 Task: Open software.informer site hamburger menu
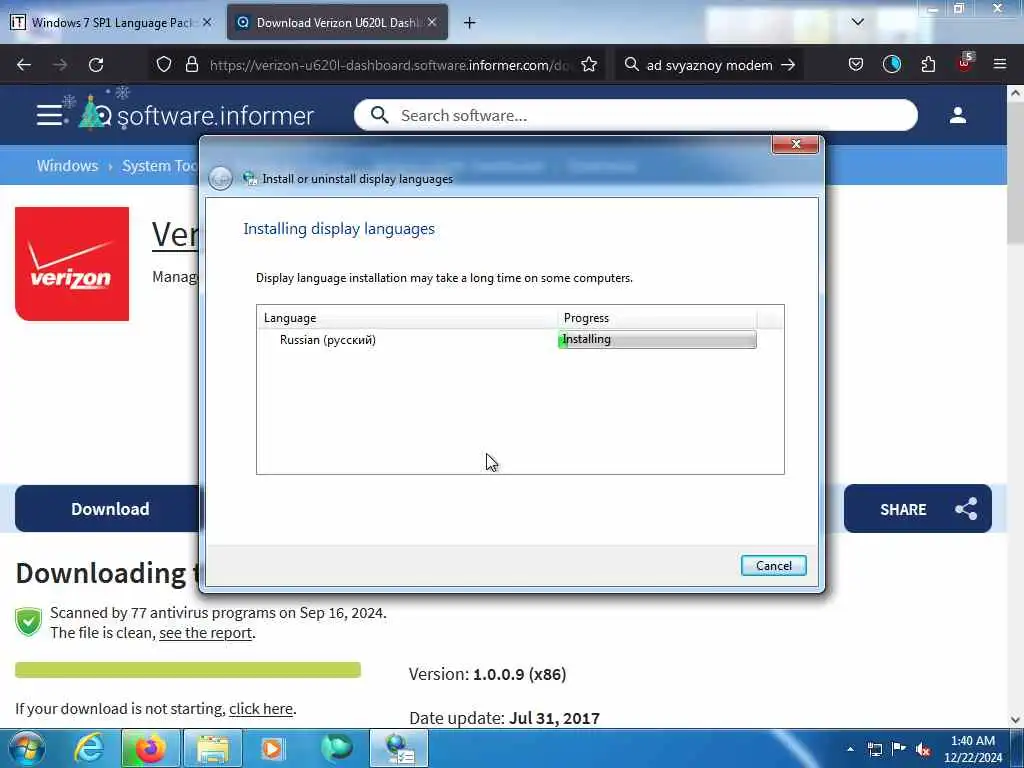50,115
